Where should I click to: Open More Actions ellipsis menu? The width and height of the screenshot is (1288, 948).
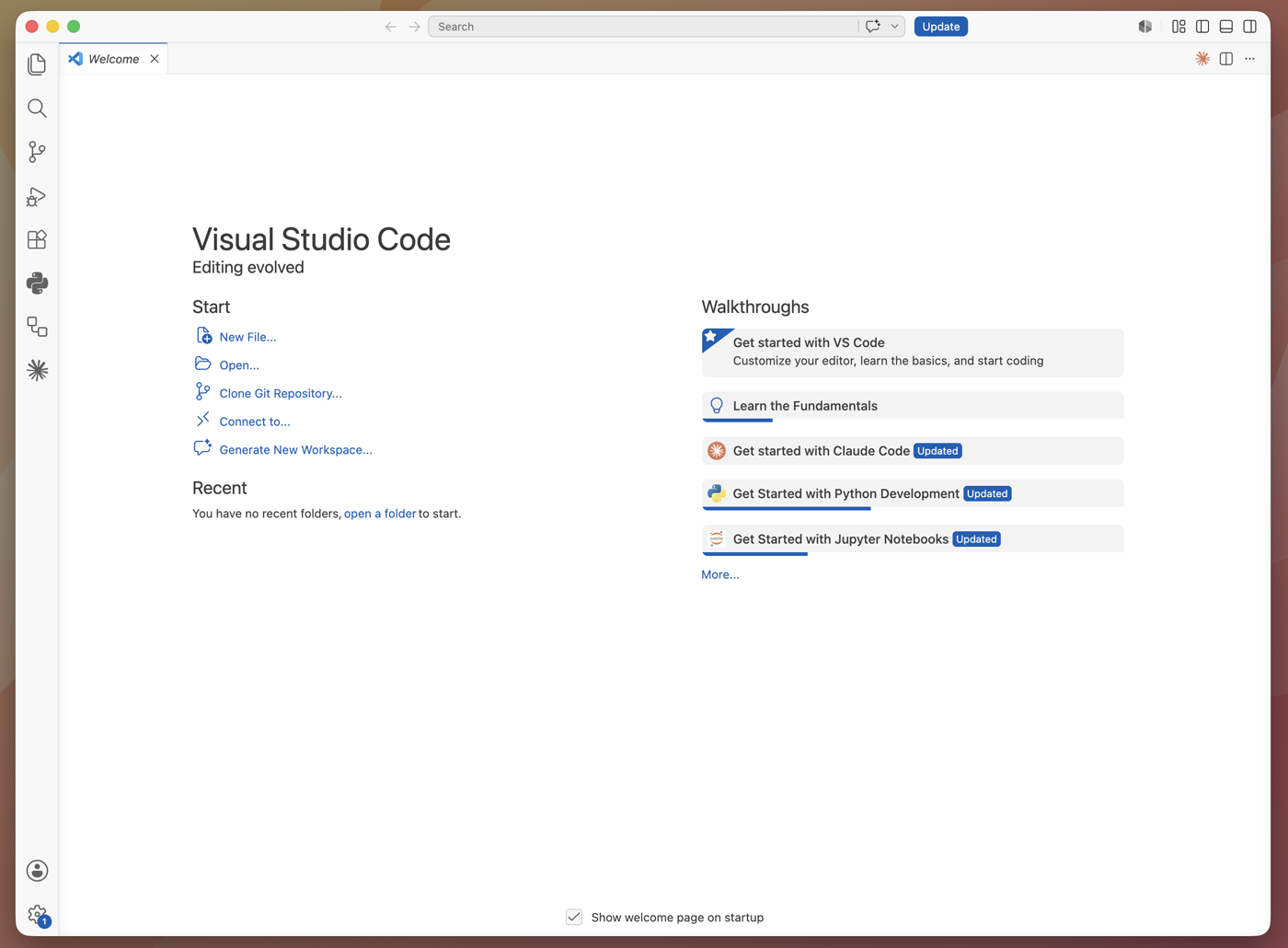tap(1250, 59)
